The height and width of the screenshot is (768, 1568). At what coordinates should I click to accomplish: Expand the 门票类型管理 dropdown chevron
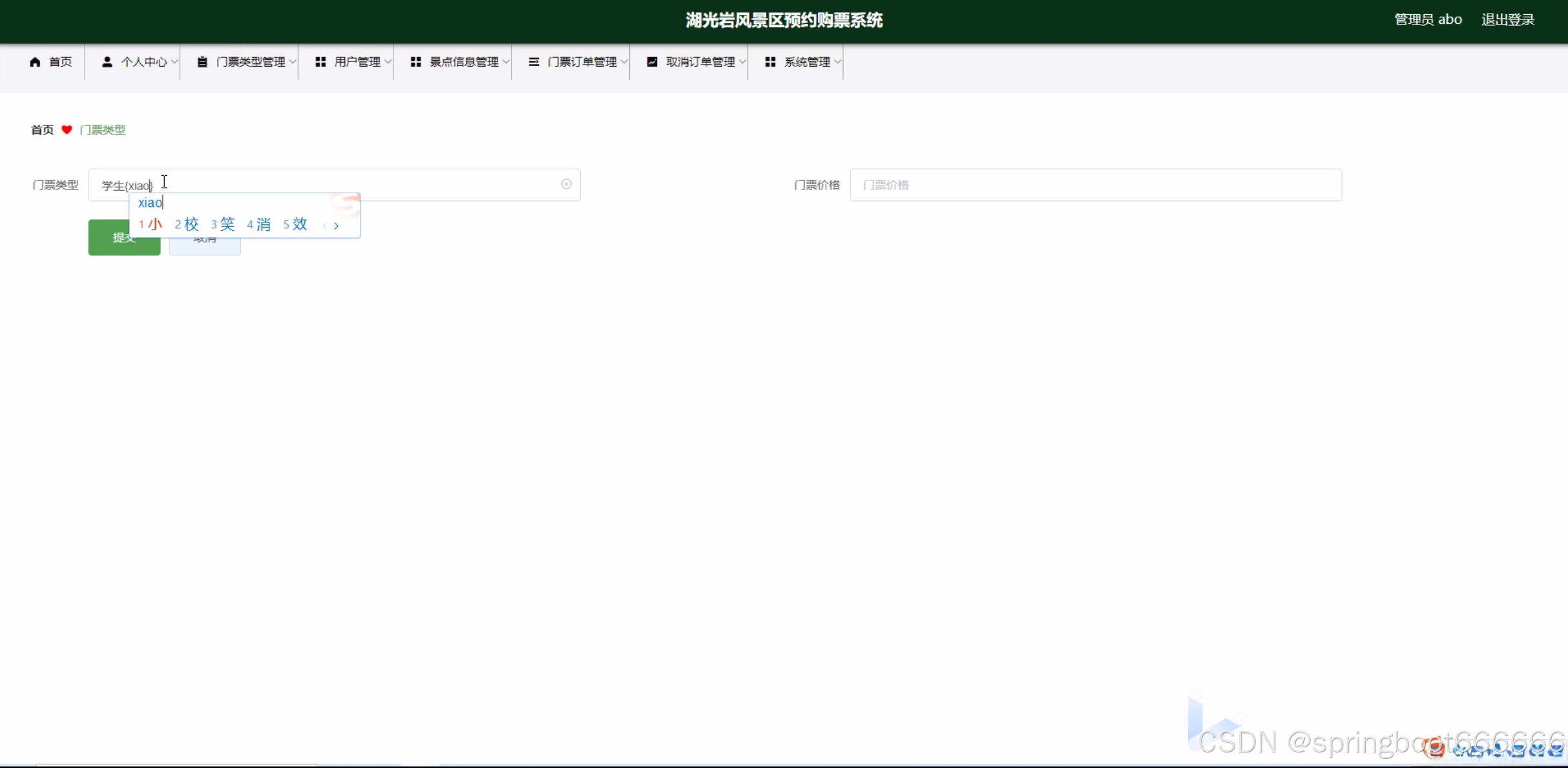coord(293,62)
